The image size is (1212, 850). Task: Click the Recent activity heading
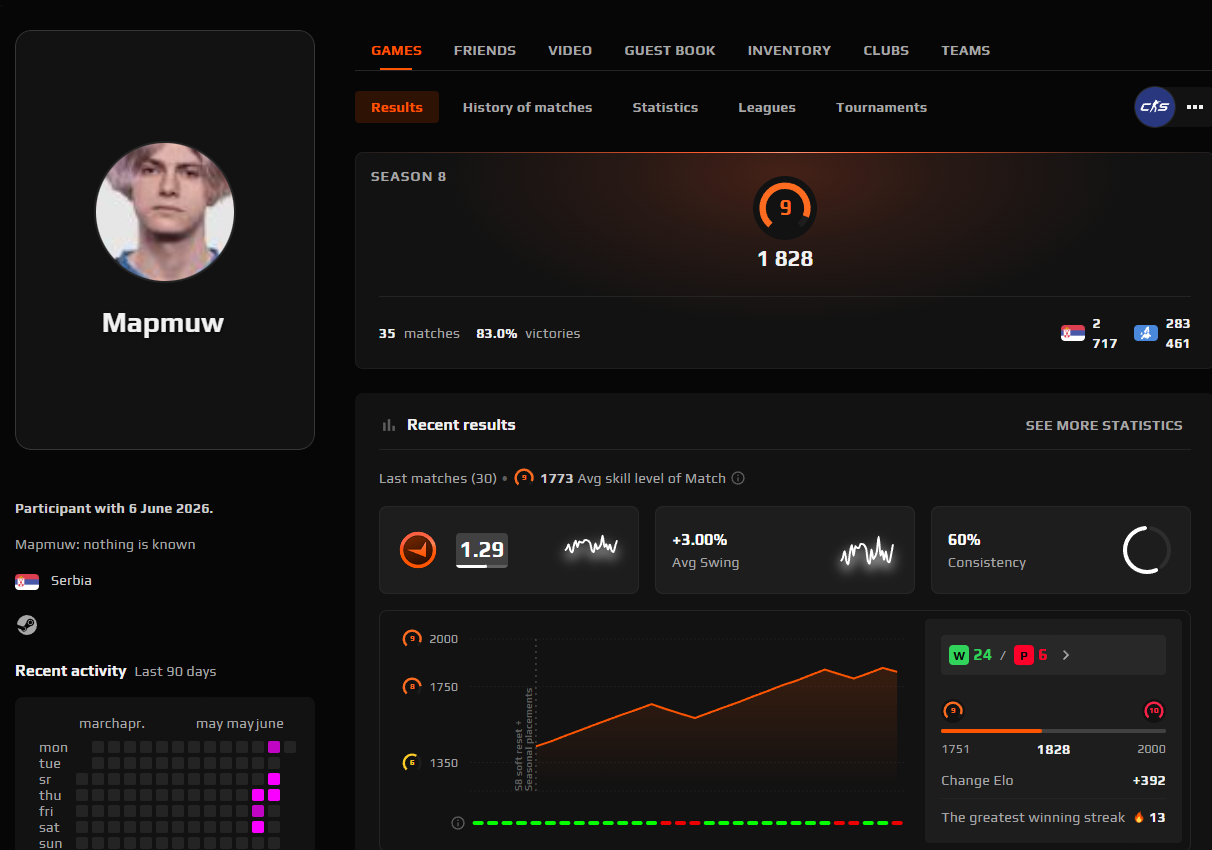71,671
